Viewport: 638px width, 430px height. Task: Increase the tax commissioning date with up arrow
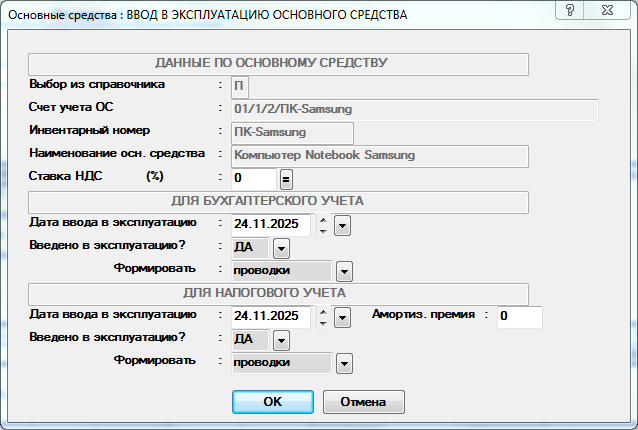pos(322,311)
